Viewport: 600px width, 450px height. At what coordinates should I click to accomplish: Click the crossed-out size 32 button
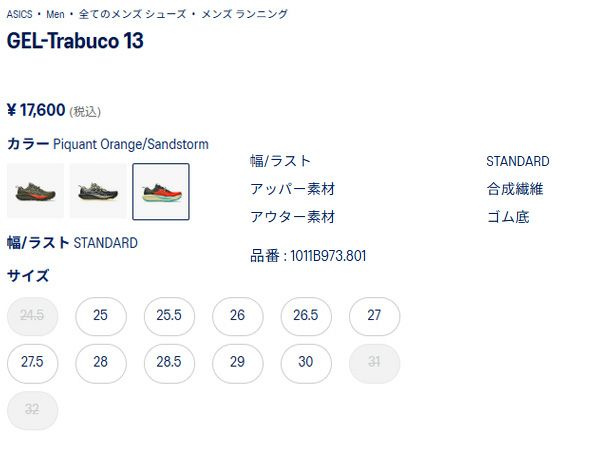(x=33, y=410)
